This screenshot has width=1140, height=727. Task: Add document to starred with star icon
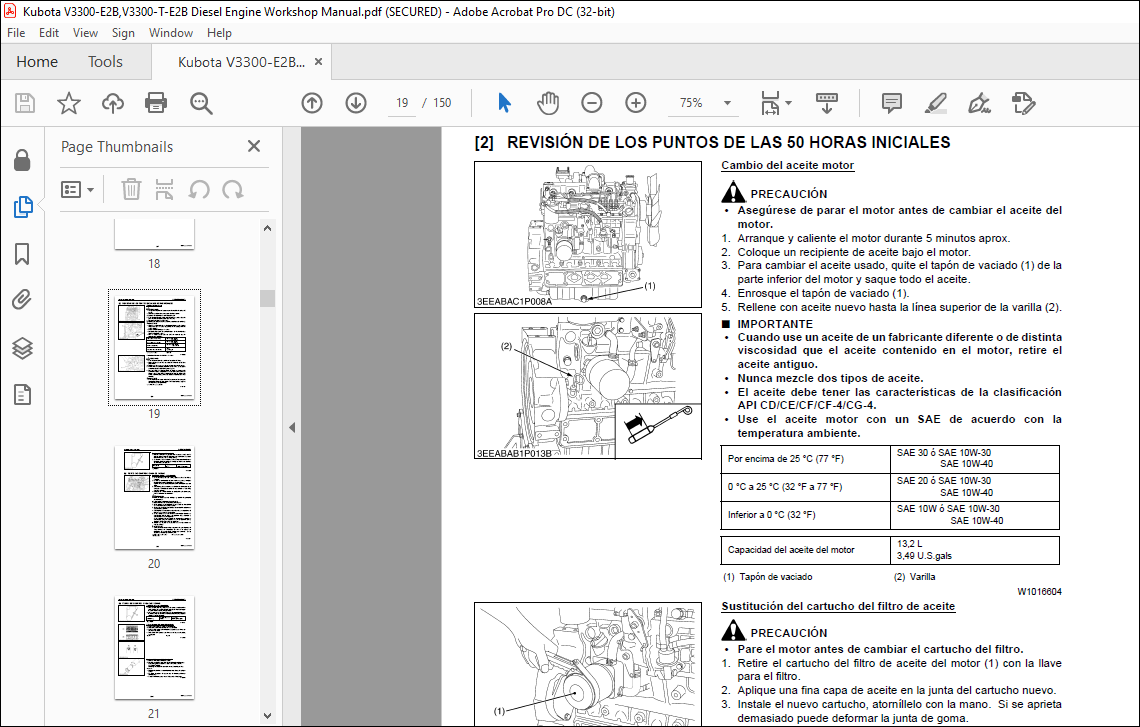click(69, 103)
